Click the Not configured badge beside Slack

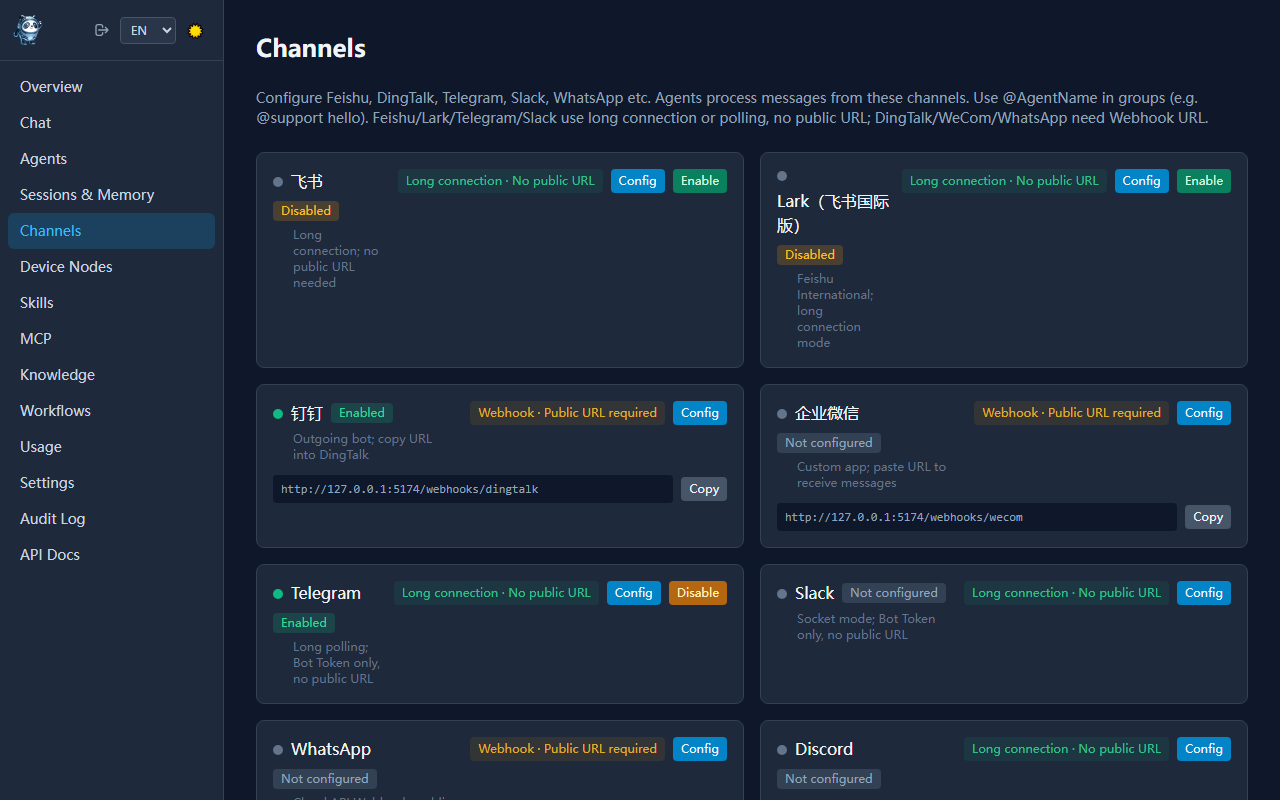894,593
